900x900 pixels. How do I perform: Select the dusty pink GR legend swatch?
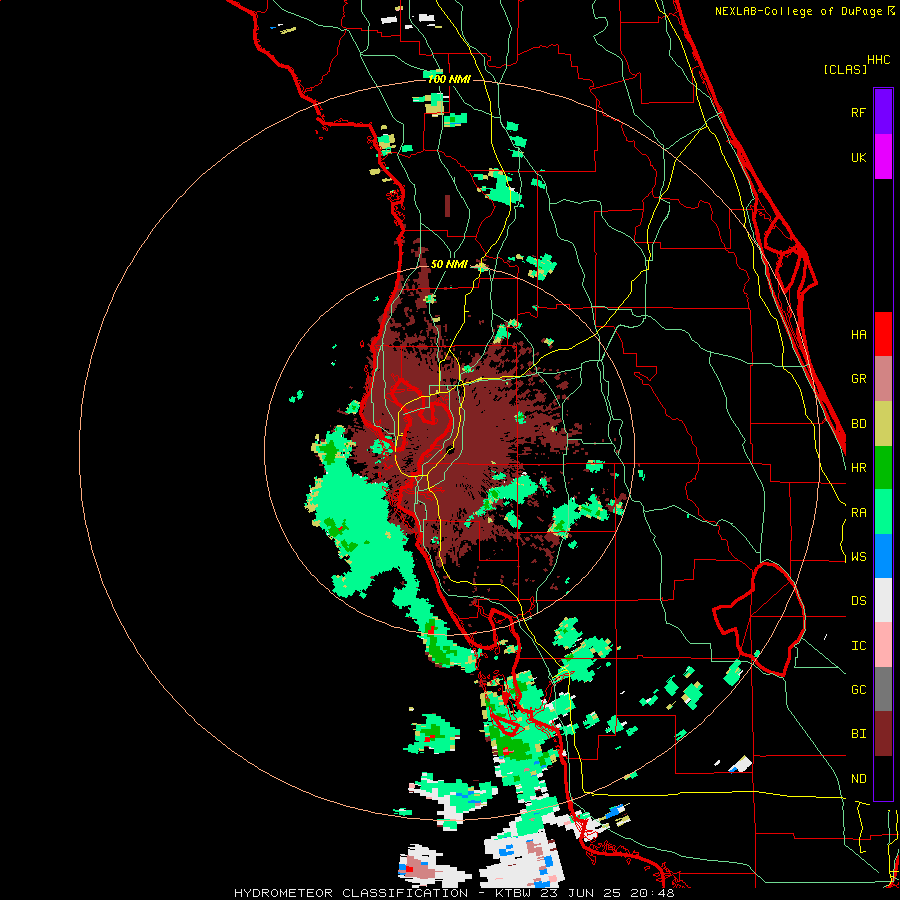pos(883,378)
